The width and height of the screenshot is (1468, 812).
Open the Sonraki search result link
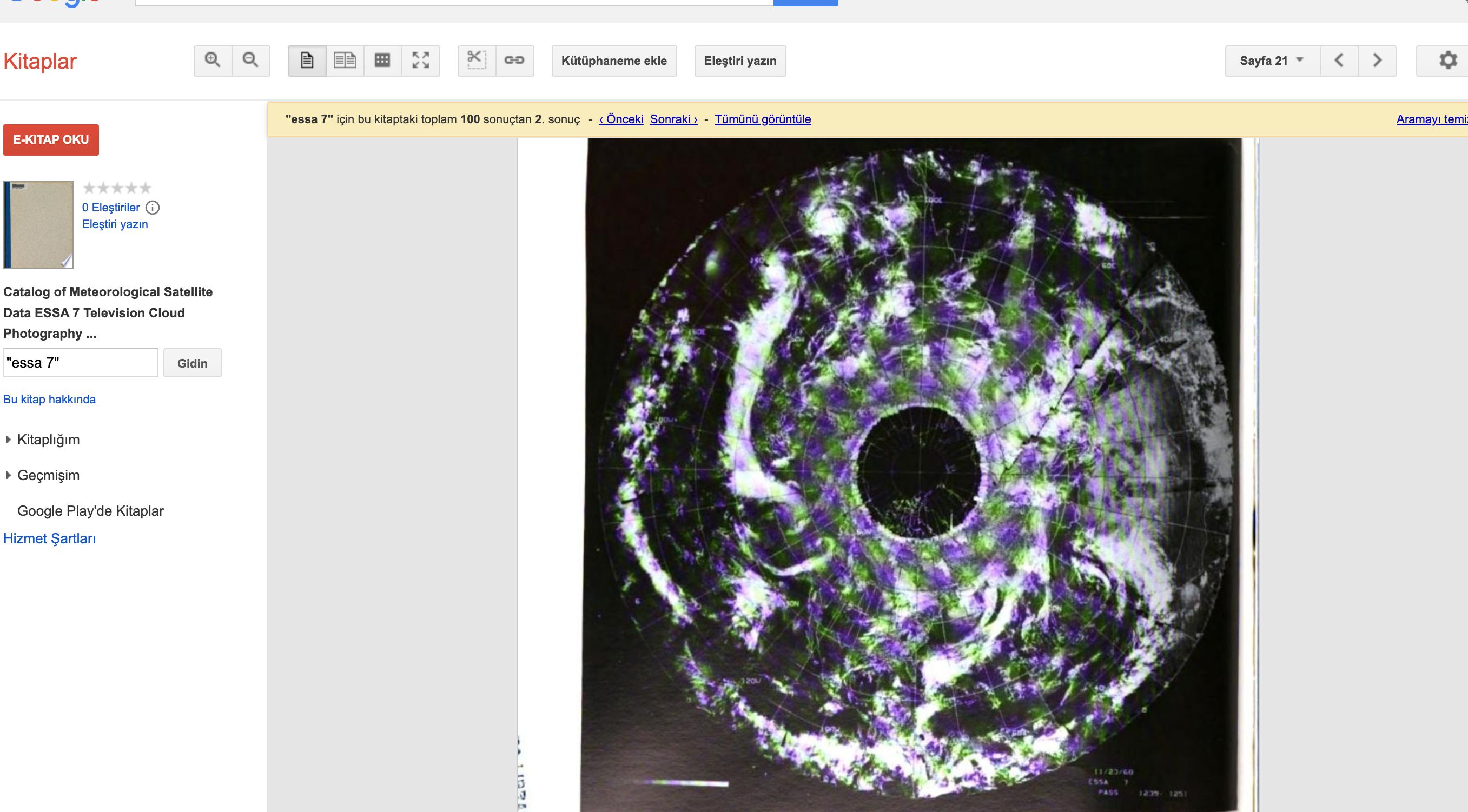point(673,119)
